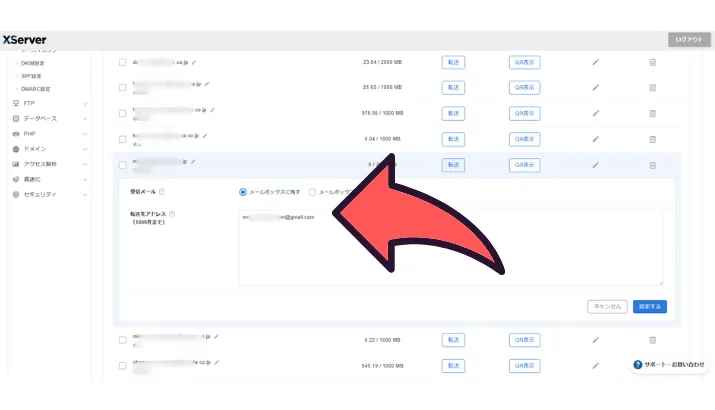Tick the checkbox for the 976.56 / 1000 MB account
The image size is (715, 410).
click(122, 113)
